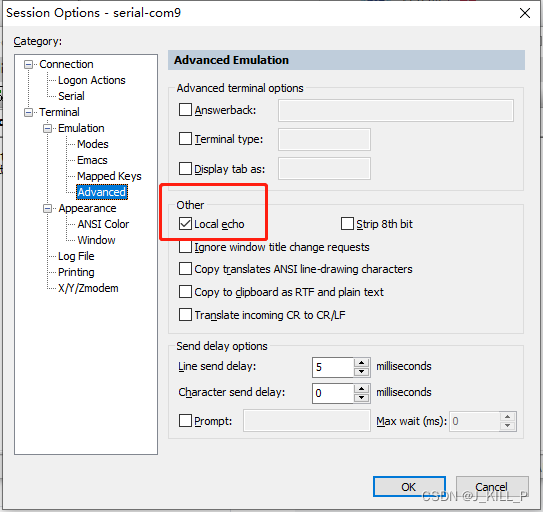
Task: Collapse the Connection tree node
Action: pyautogui.click(x=28, y=64)
